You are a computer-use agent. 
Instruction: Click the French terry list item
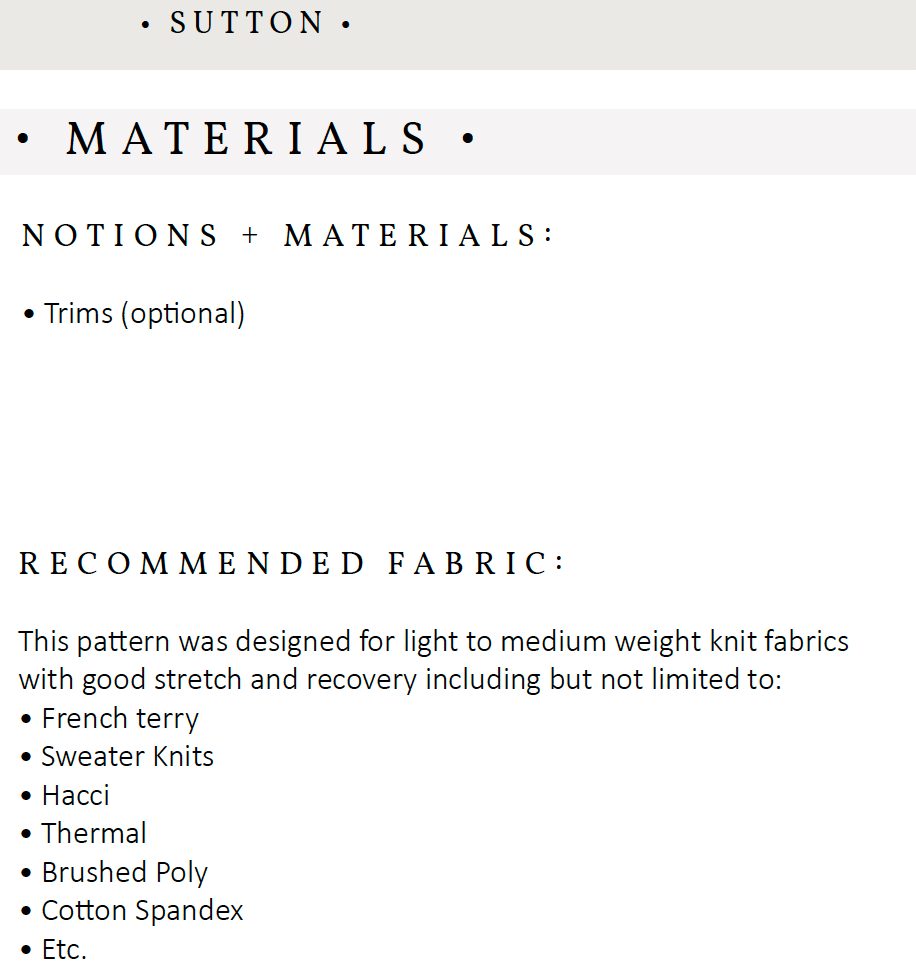pos(120,719)
